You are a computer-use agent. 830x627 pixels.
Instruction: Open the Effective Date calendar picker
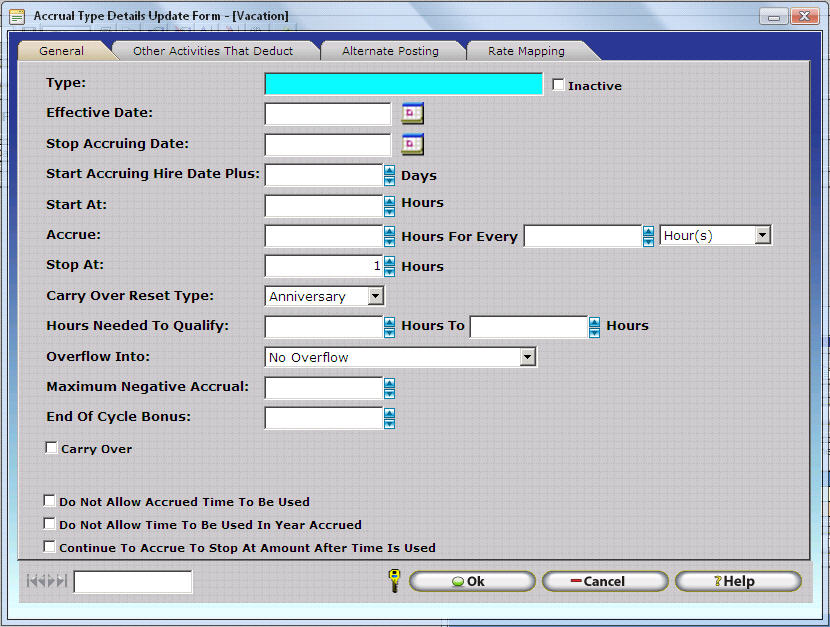tap(413, 114)
